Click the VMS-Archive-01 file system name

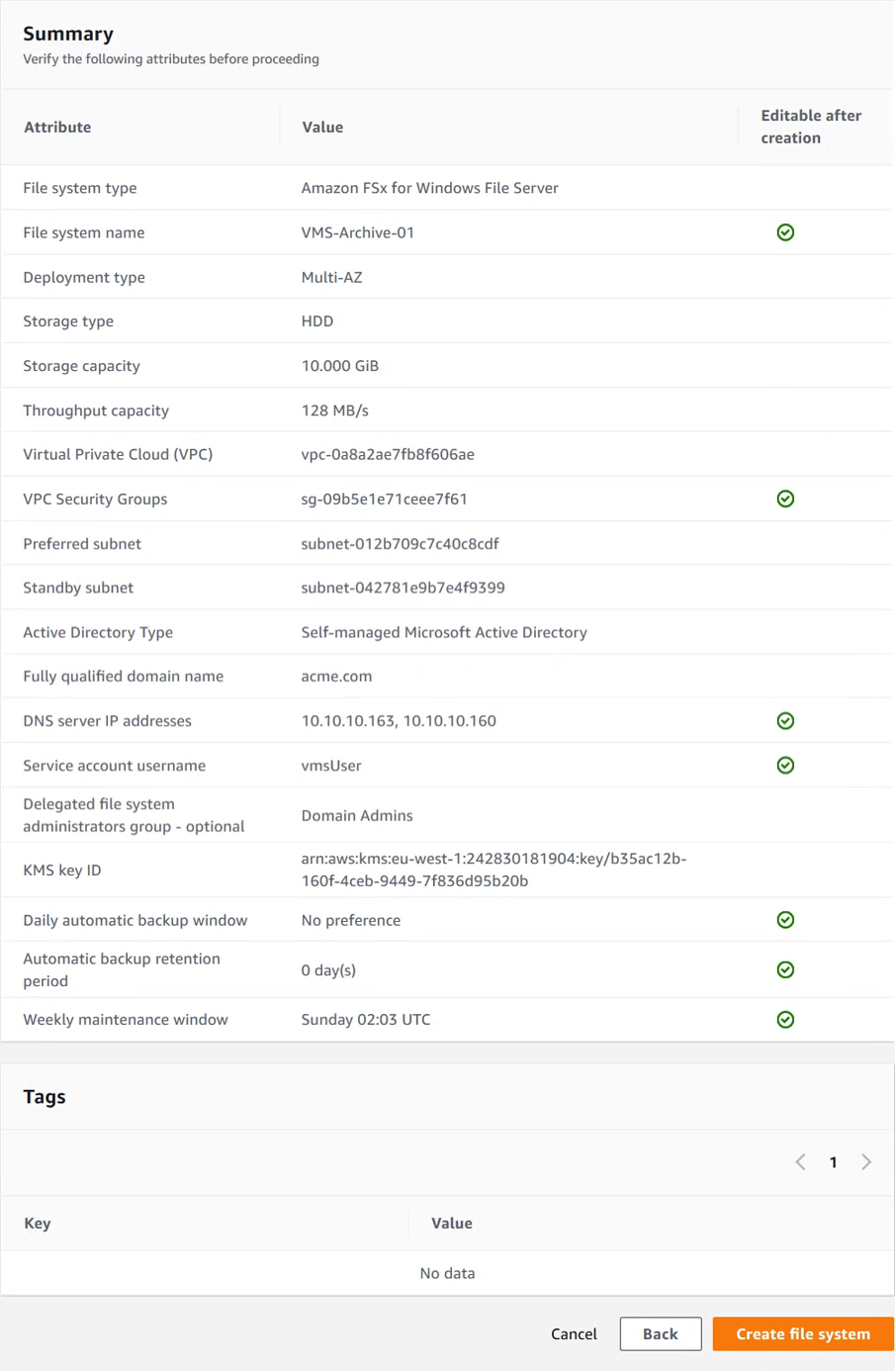click(x=357, y=232)
